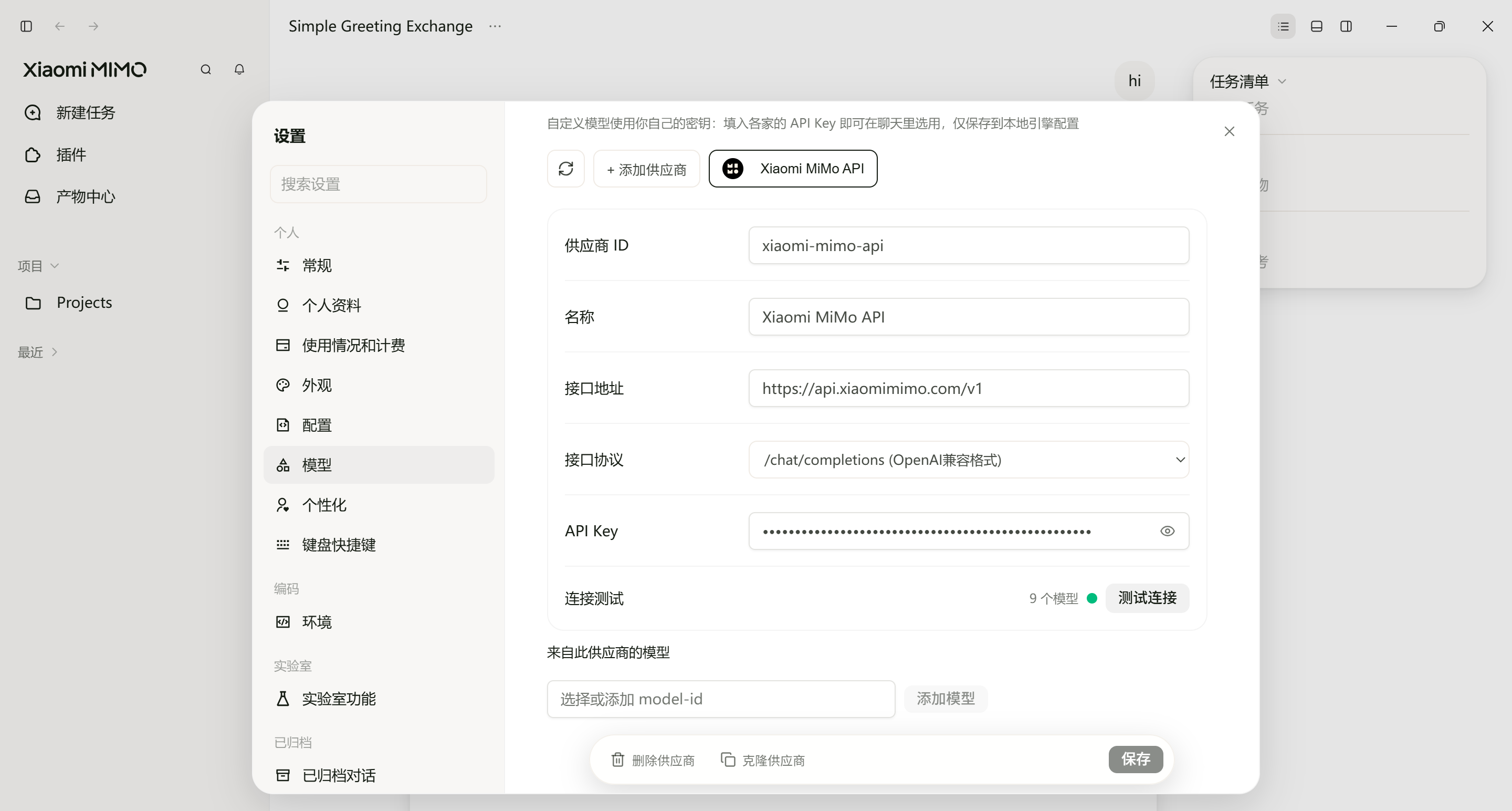Open the conversation title ellipsis menu

point(495,26)
